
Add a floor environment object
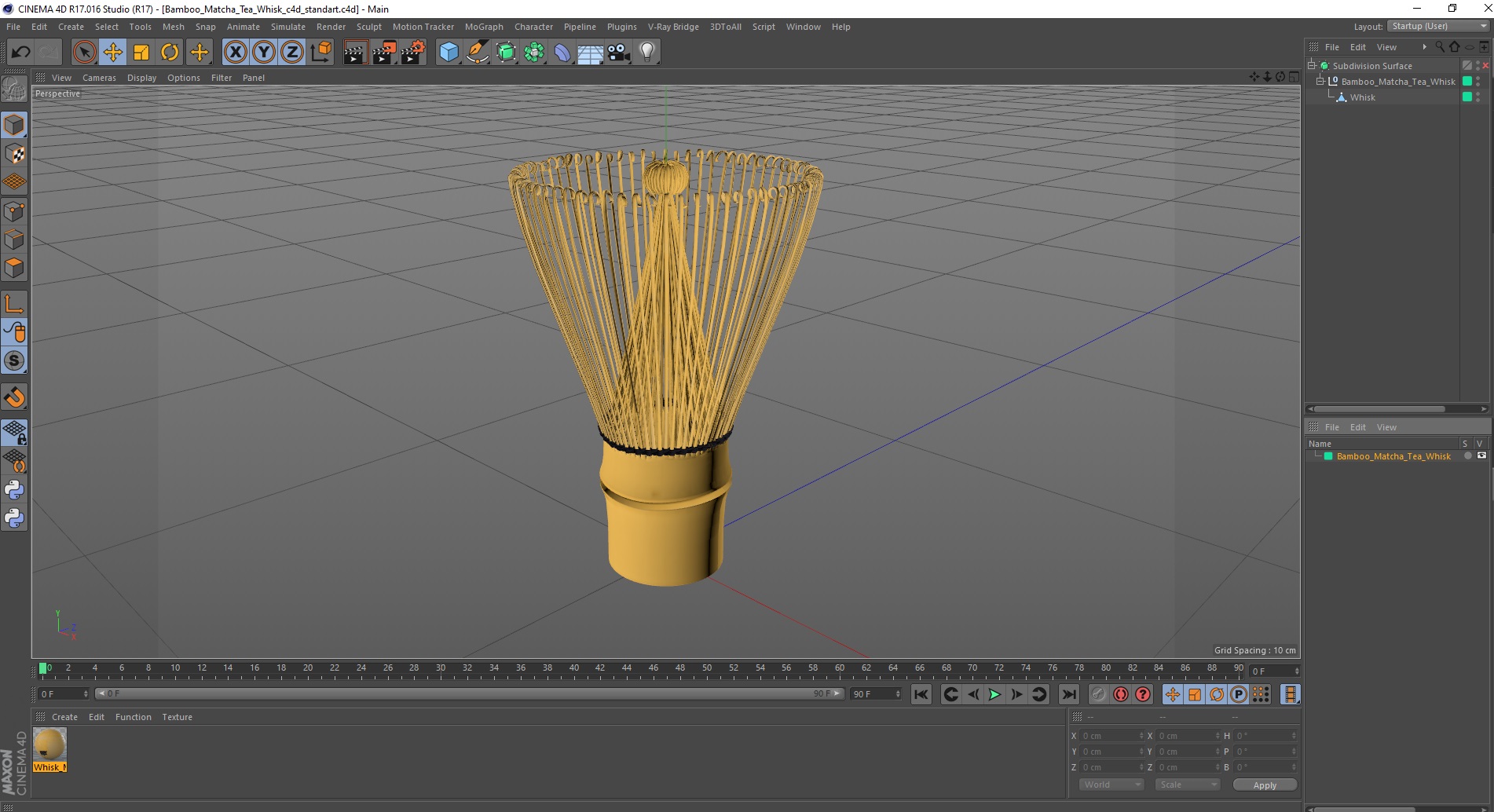pyautogui.click(x=591, y=53)
